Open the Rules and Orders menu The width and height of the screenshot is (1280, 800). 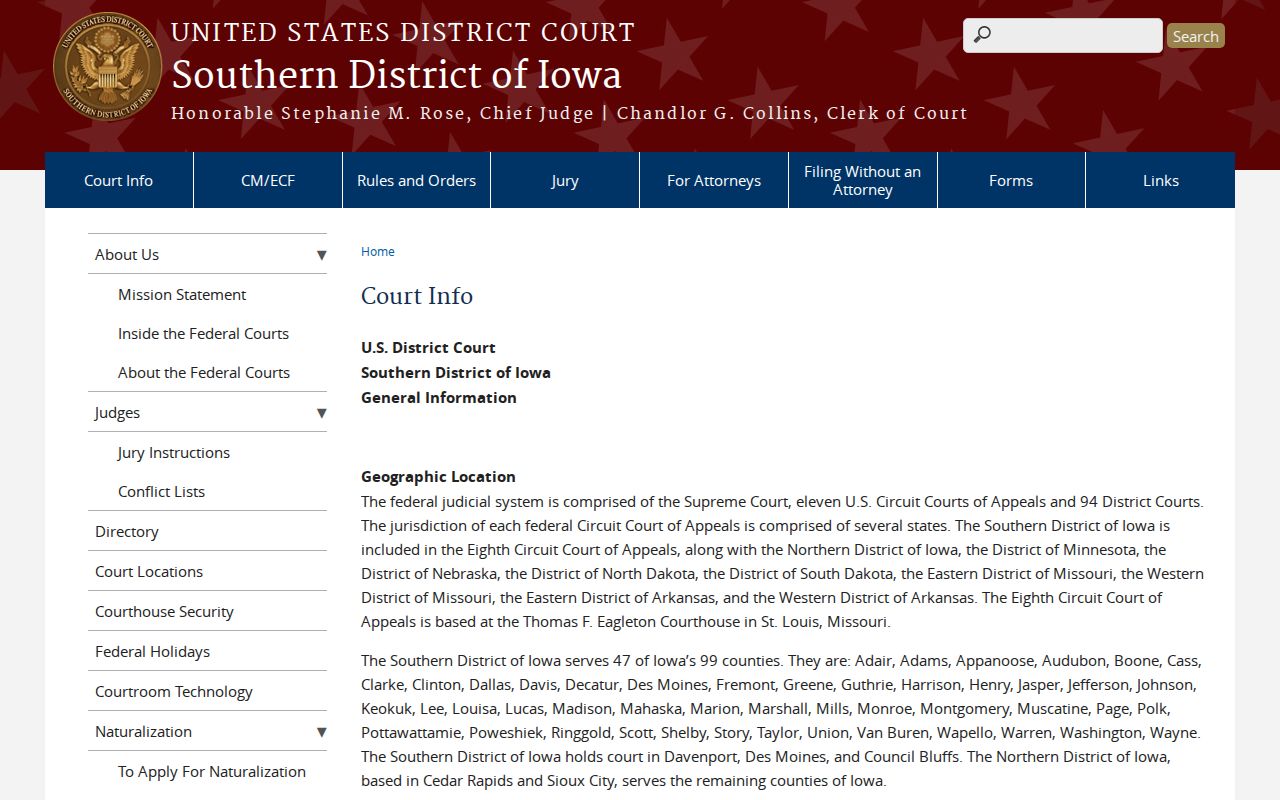[x=416, y=180]
